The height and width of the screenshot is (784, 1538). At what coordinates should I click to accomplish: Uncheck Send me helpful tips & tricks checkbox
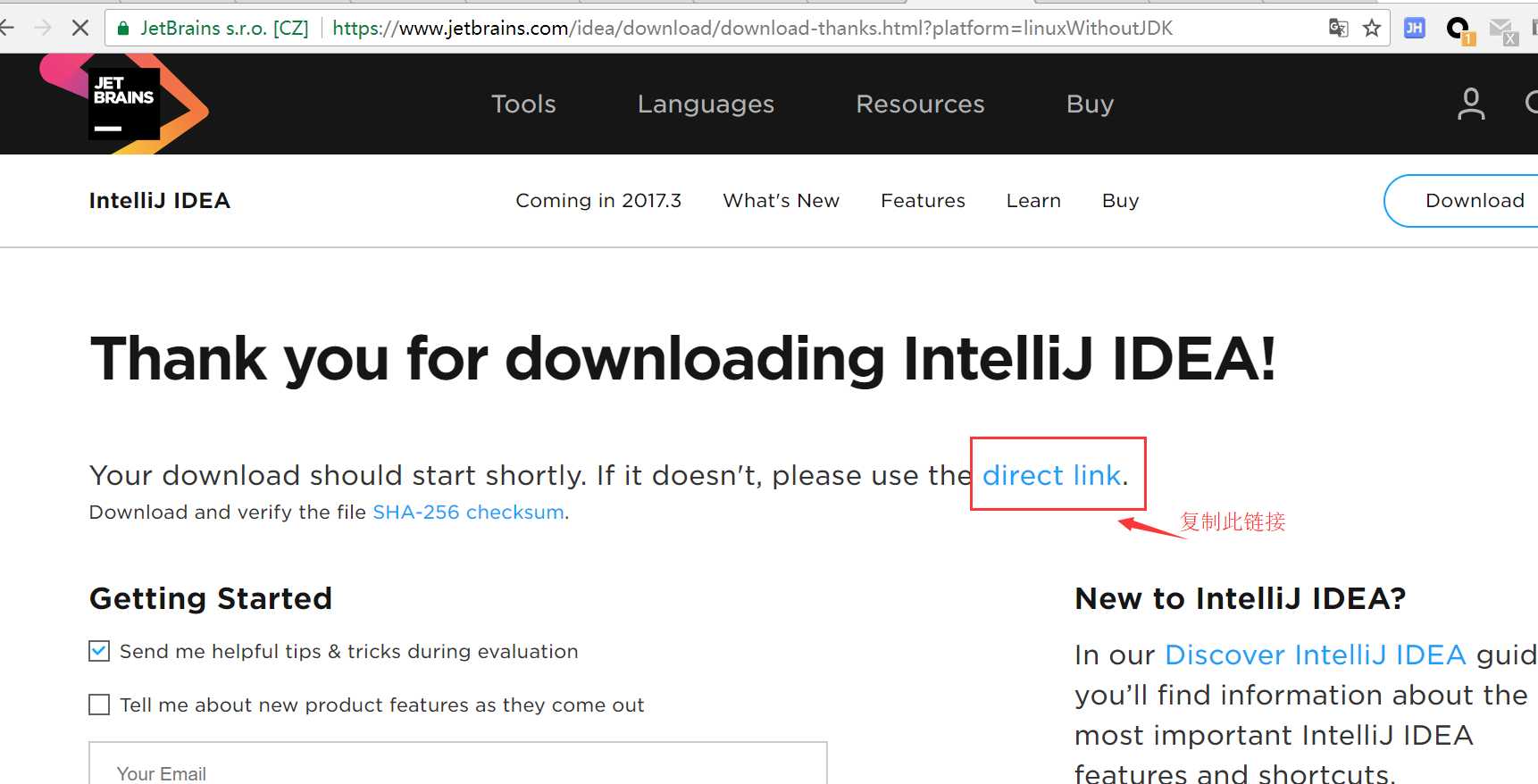point(99,651)
